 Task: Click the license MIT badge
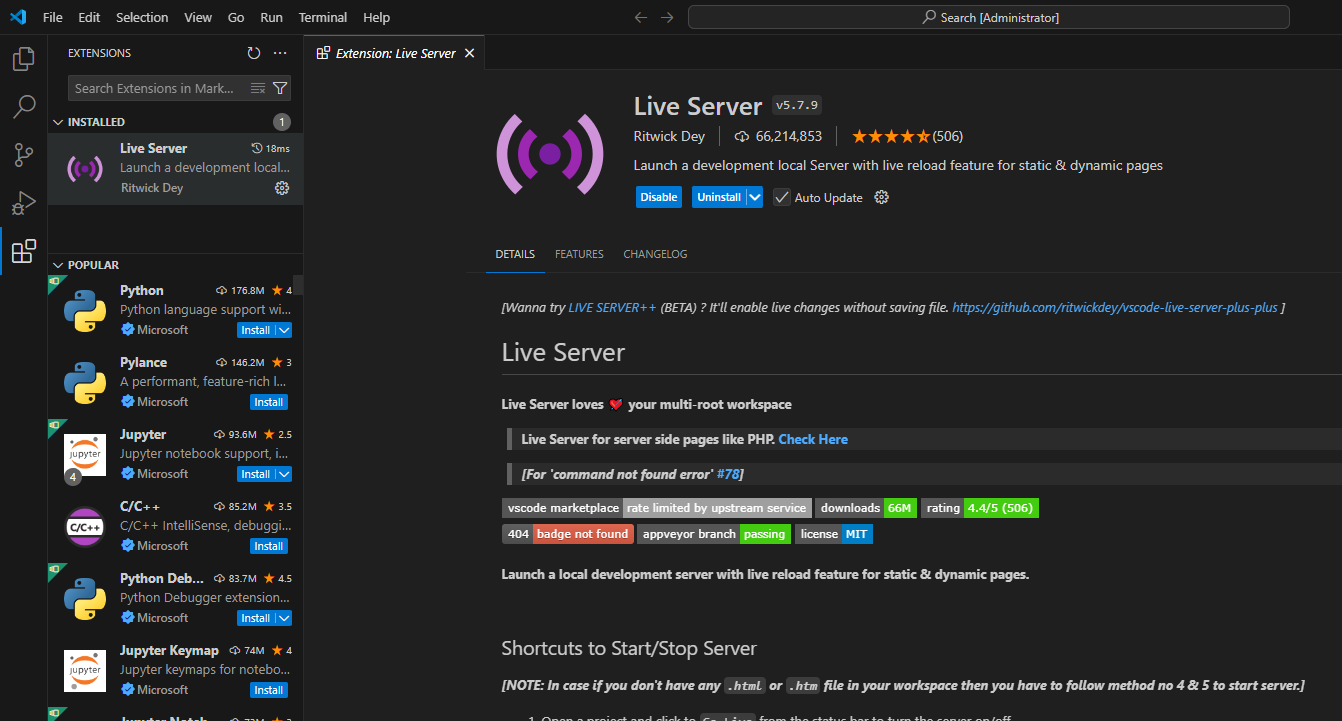(834, 534)
